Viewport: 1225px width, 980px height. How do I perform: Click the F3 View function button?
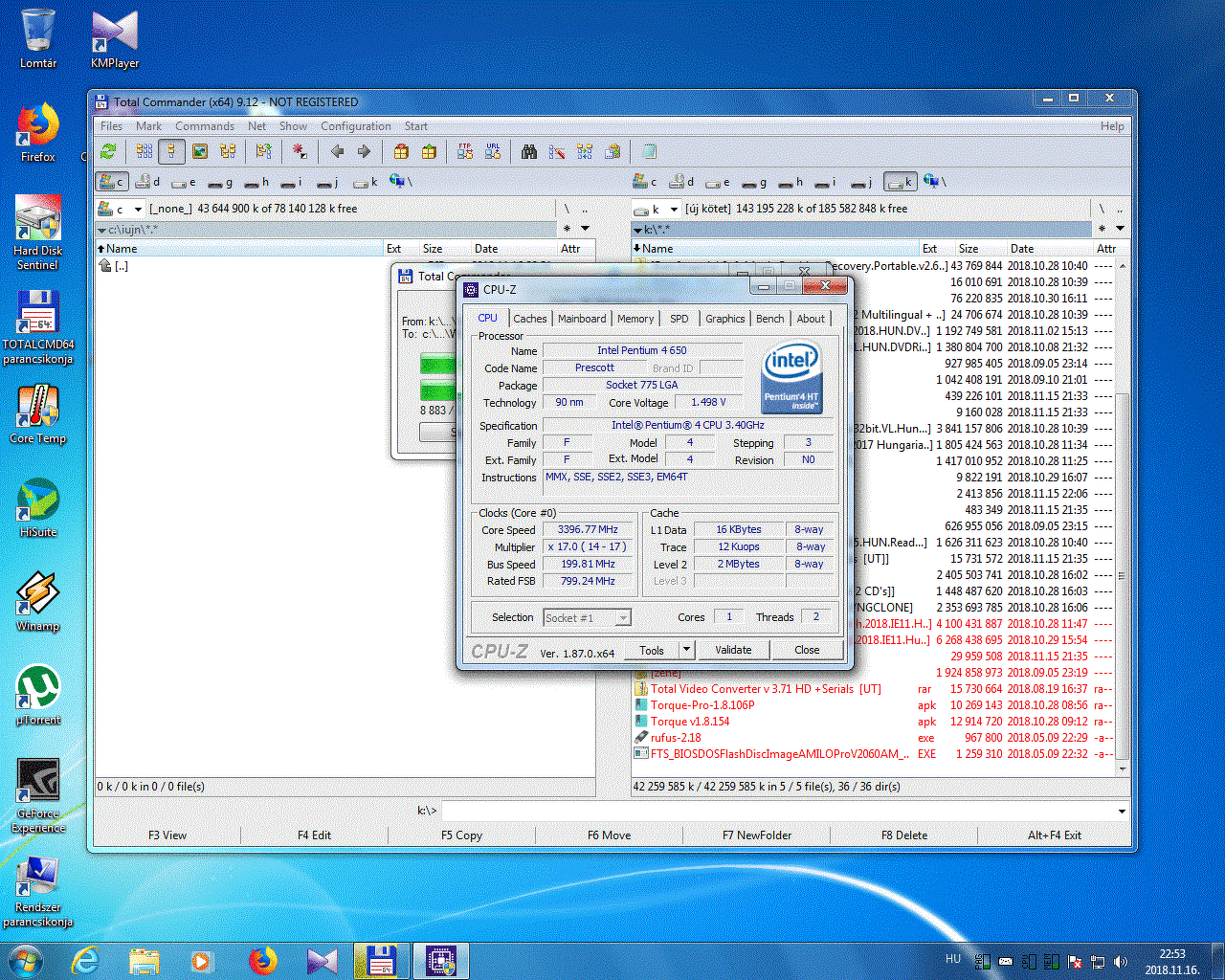[167, 835]
